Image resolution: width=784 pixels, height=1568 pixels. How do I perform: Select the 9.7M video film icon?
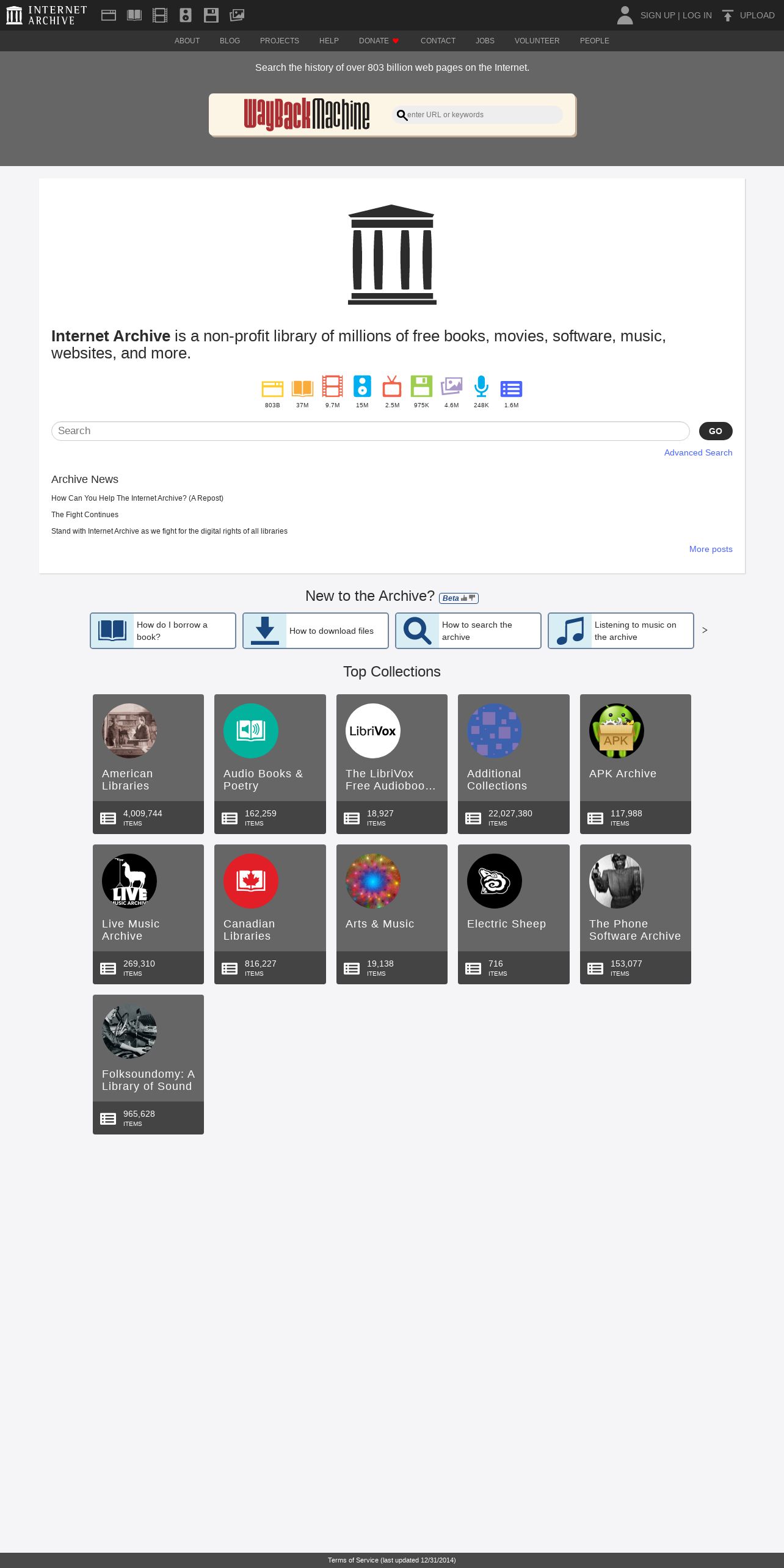point(332,387)
